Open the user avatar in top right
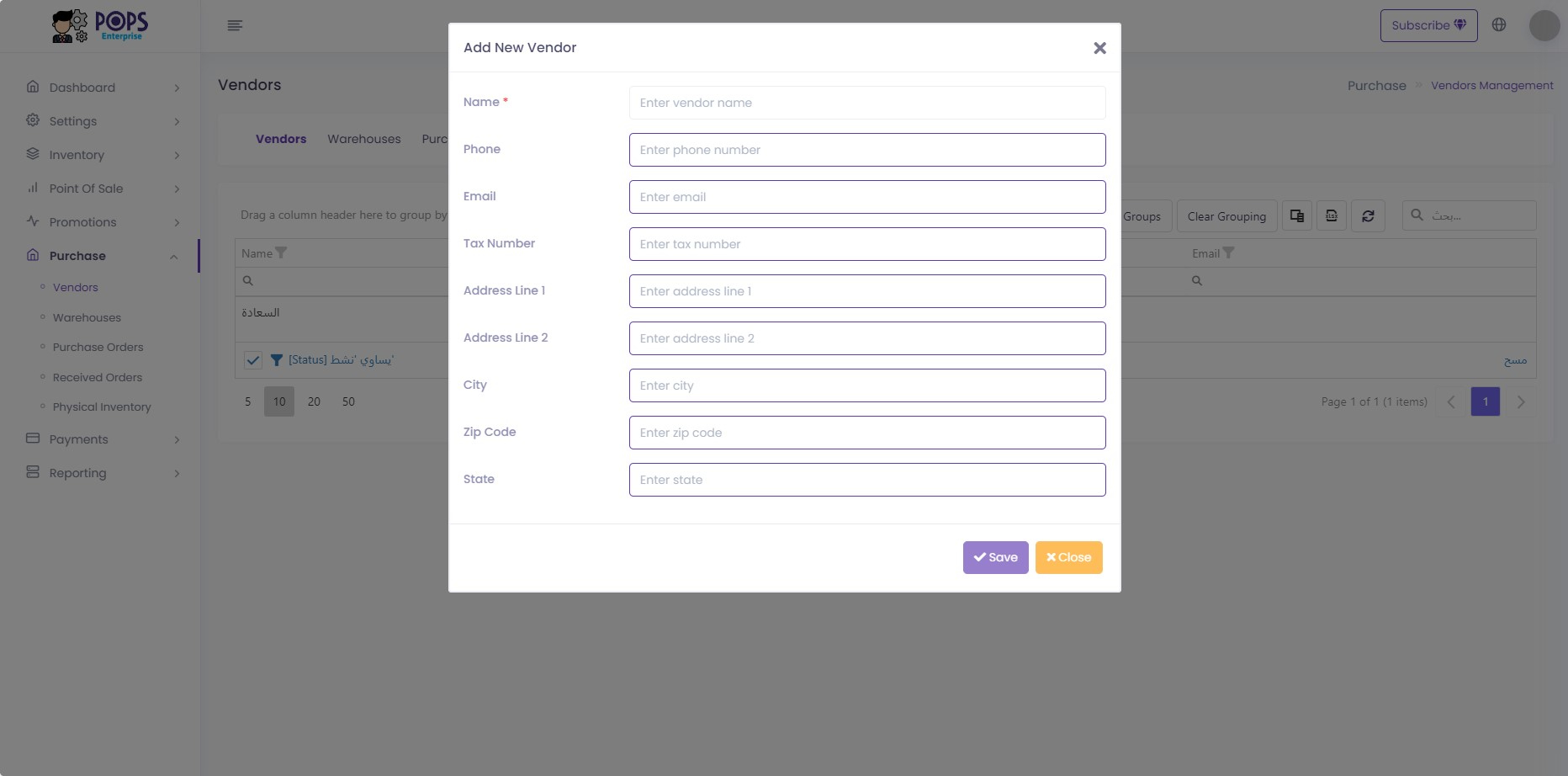1568x776 pixels. [x=1544, y=25]
